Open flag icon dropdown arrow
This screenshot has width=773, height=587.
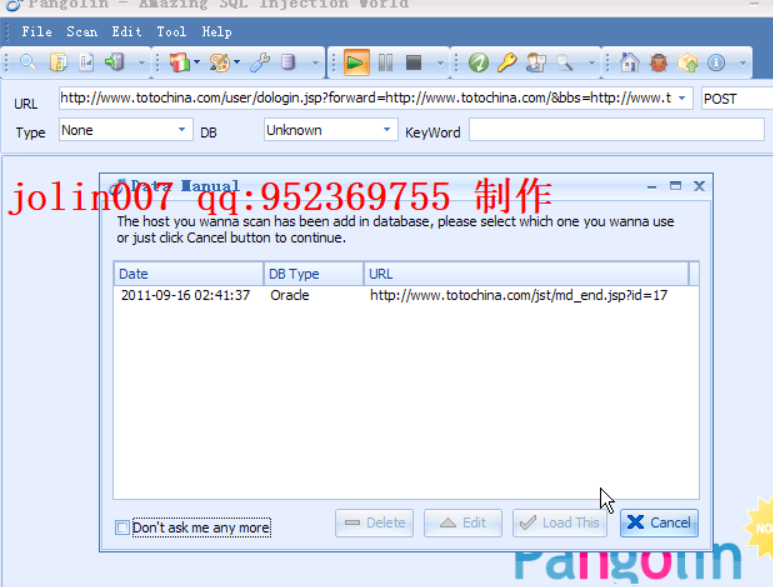197,62
